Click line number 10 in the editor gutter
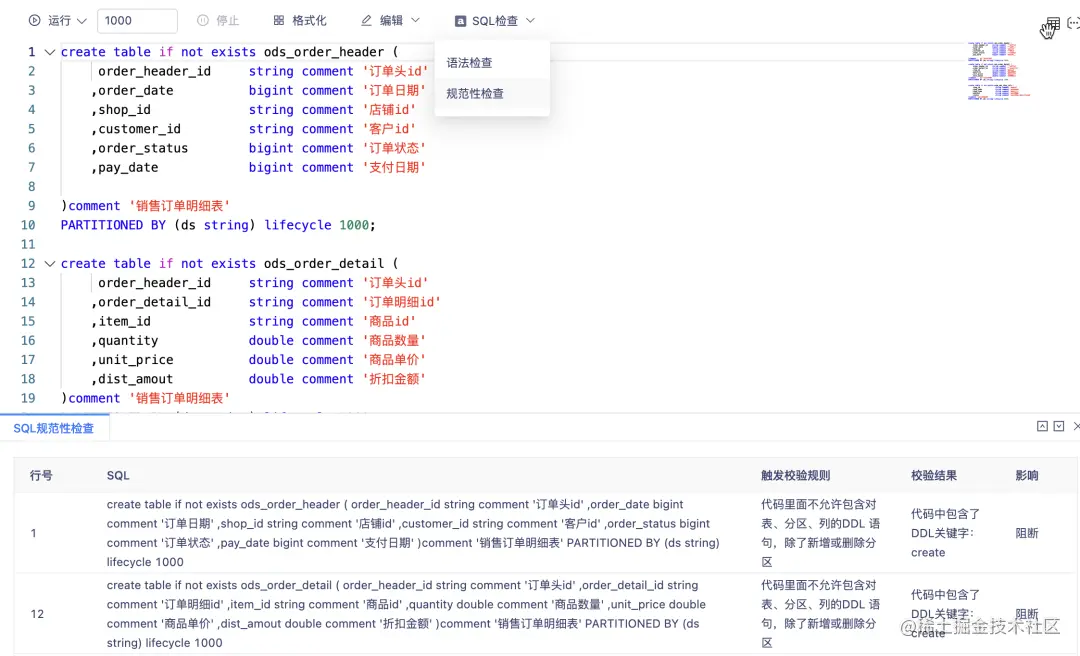Image resolution: width=1080 pixels, height=656 pixels. (x=28, y=225)
